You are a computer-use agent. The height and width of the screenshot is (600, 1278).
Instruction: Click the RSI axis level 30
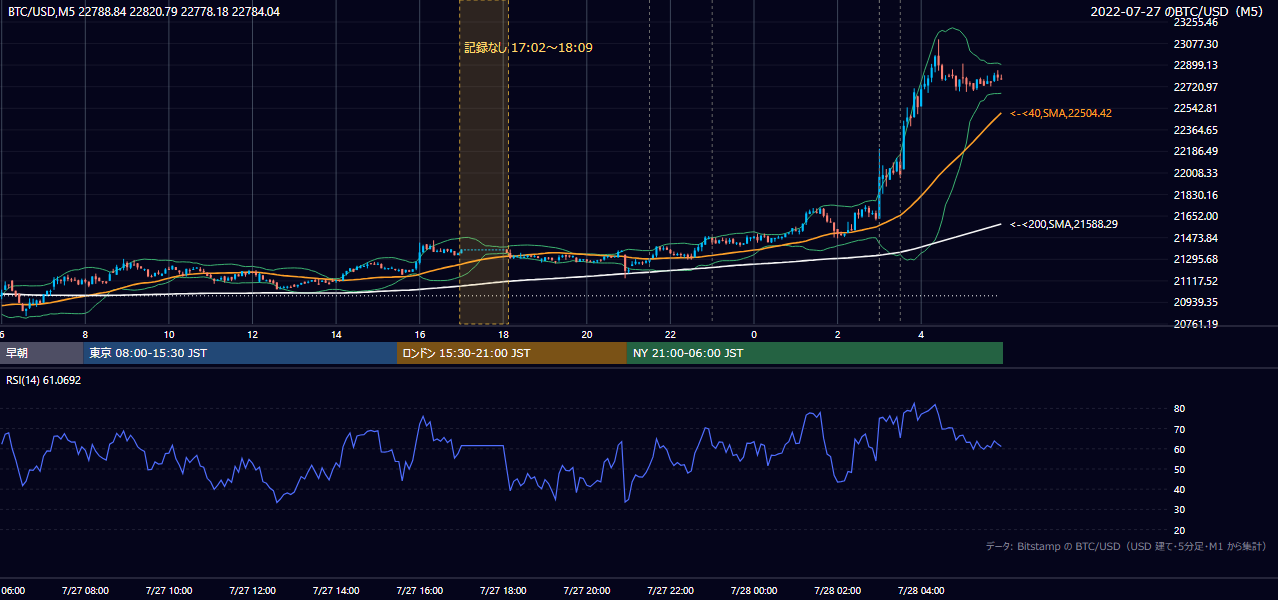point(1180,510)
